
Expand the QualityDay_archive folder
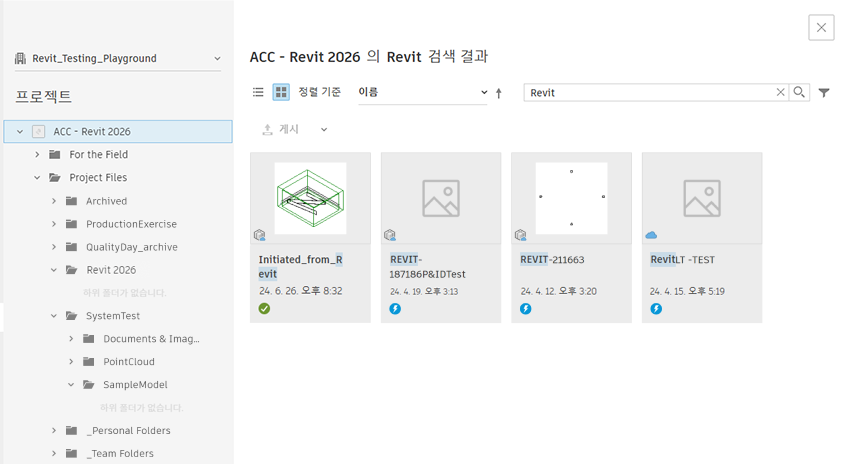click(54, 247)
